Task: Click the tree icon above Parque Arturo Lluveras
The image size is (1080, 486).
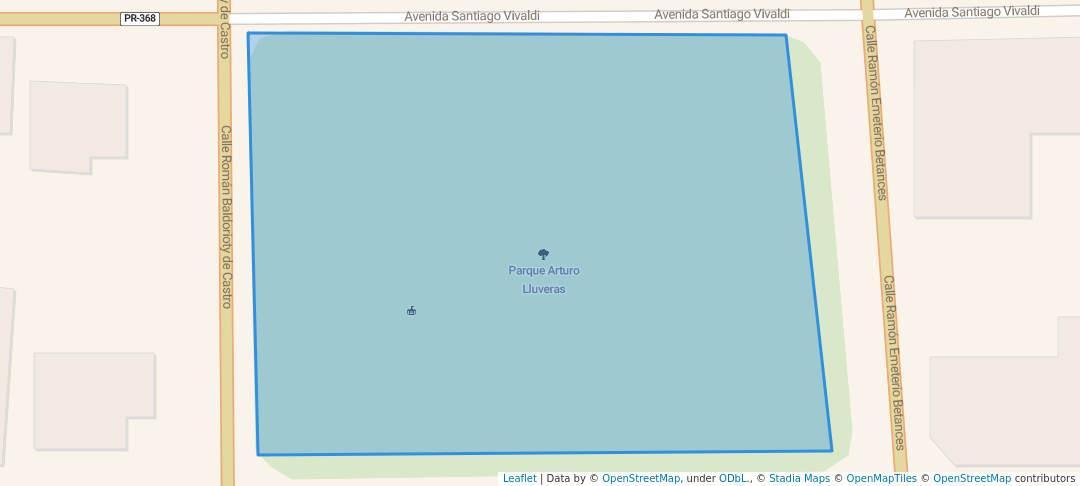Action: coord(543,254)
